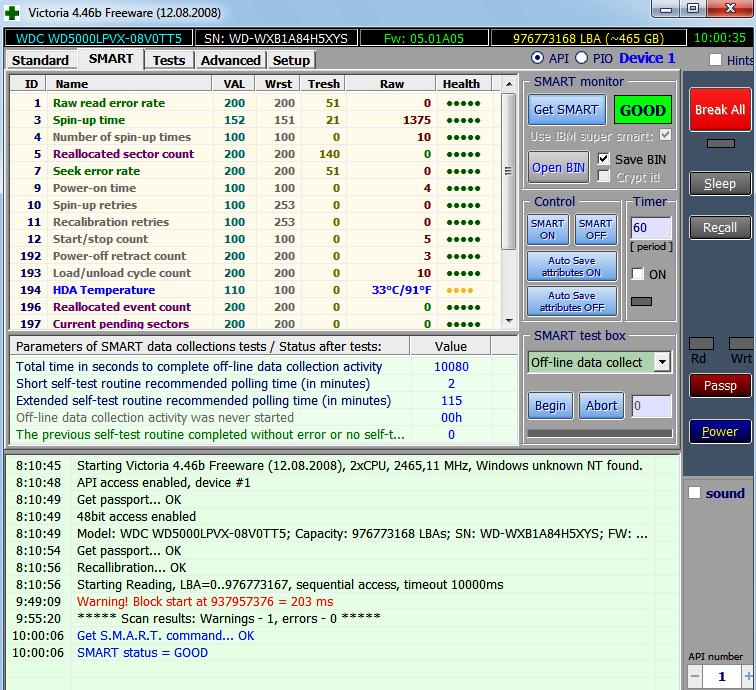Click the green GOOD status indicator
The width and height of the screenshot is (756, 690).
[642, 110]
